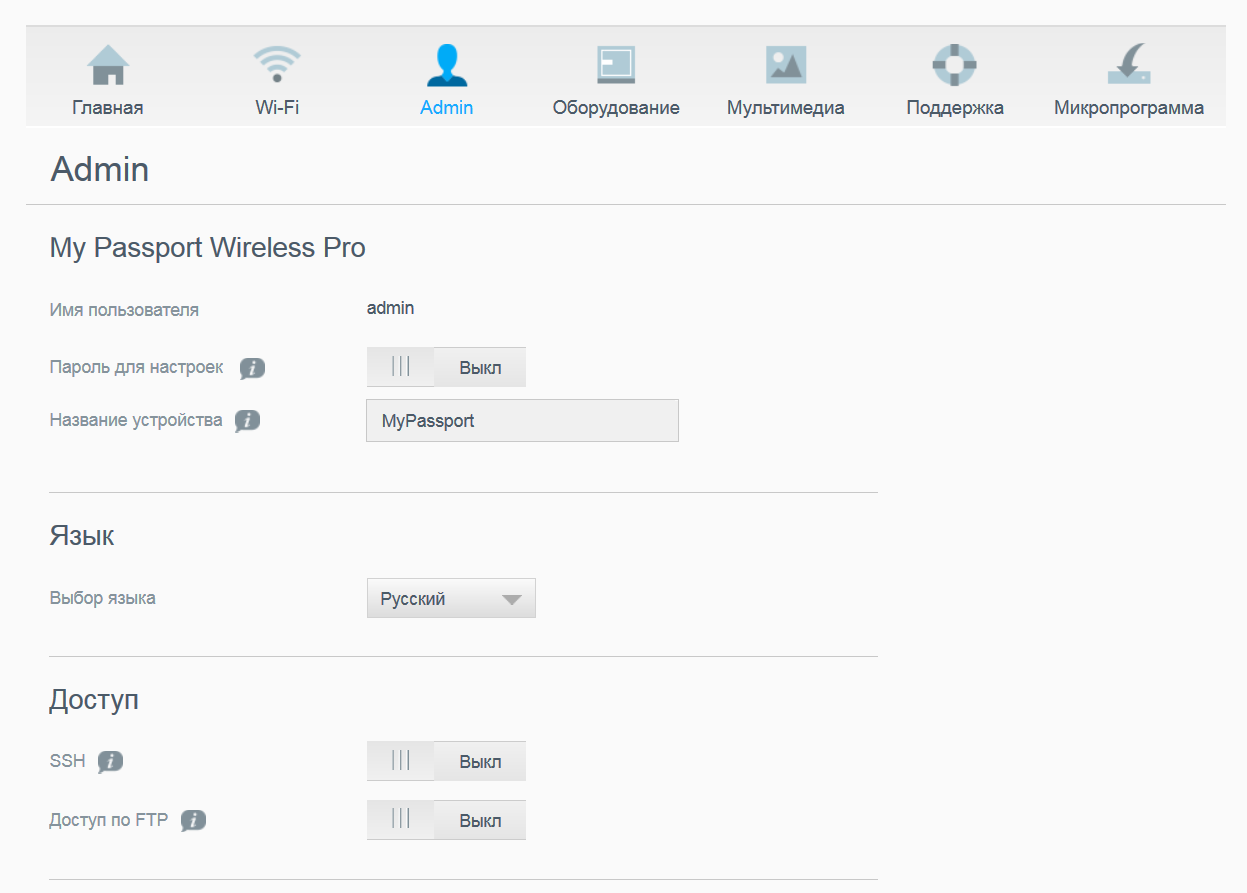Toggle Пароль для настроек switch
1247x893 pixels.
click(446, 367)
